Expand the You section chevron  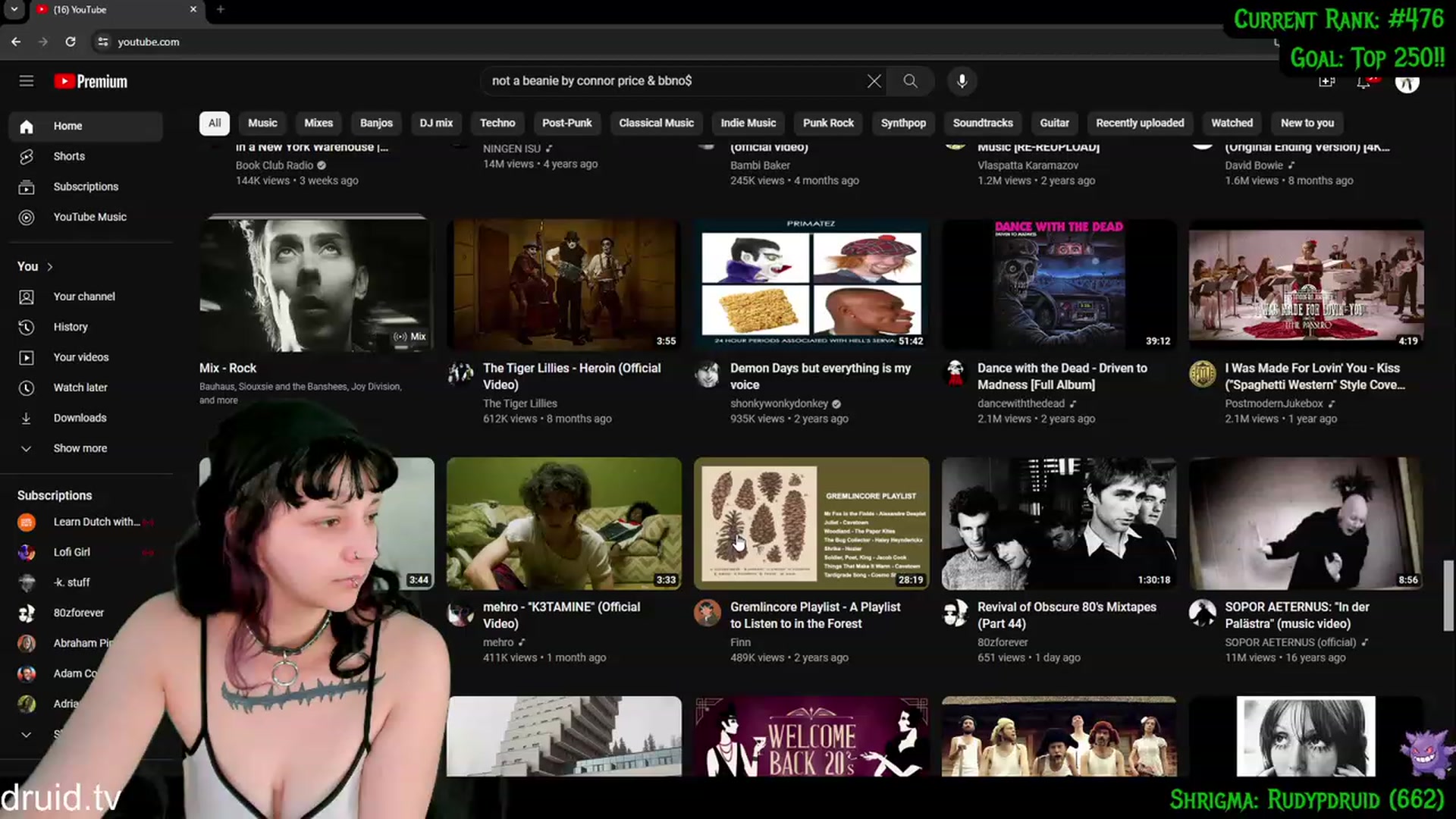(x=50, y=267)
